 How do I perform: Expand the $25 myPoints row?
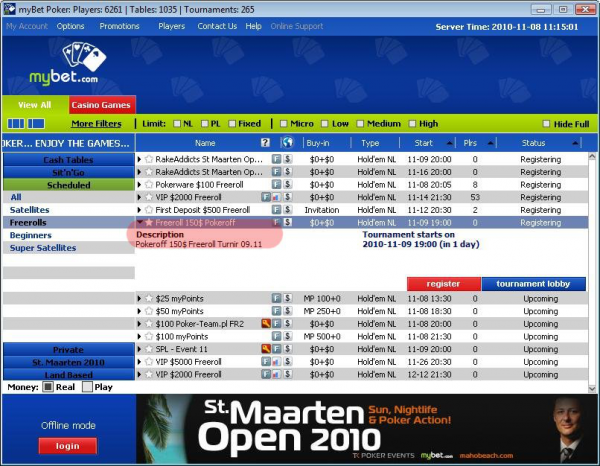(x=139, y=298)
